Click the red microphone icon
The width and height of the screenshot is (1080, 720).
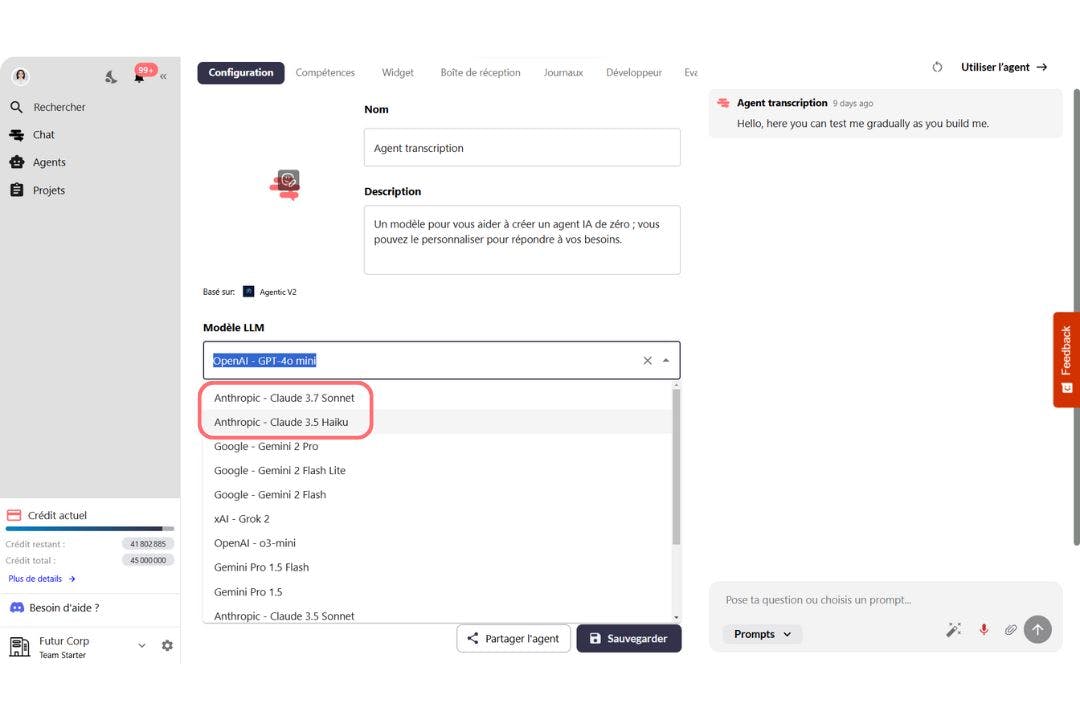pyautogui.click(x=984, y=629)
